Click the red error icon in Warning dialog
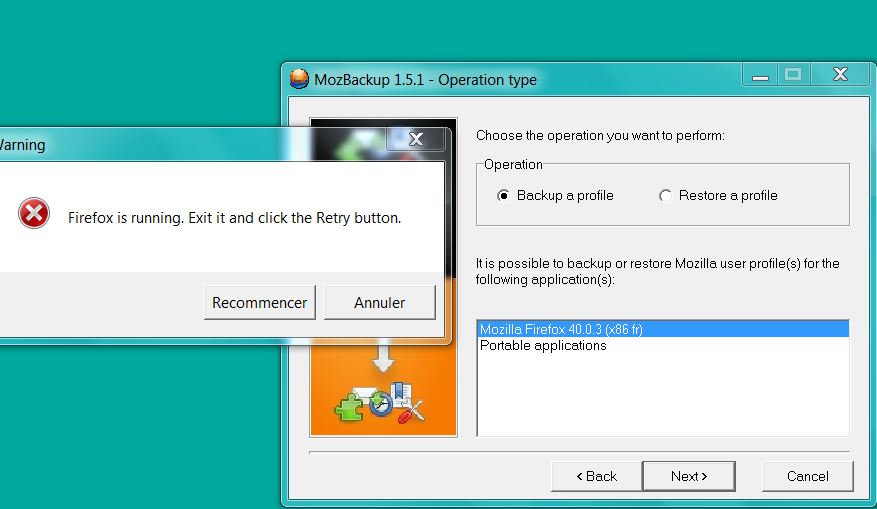The width and height of the screenshot is (877, 509). tap(34, 213)
